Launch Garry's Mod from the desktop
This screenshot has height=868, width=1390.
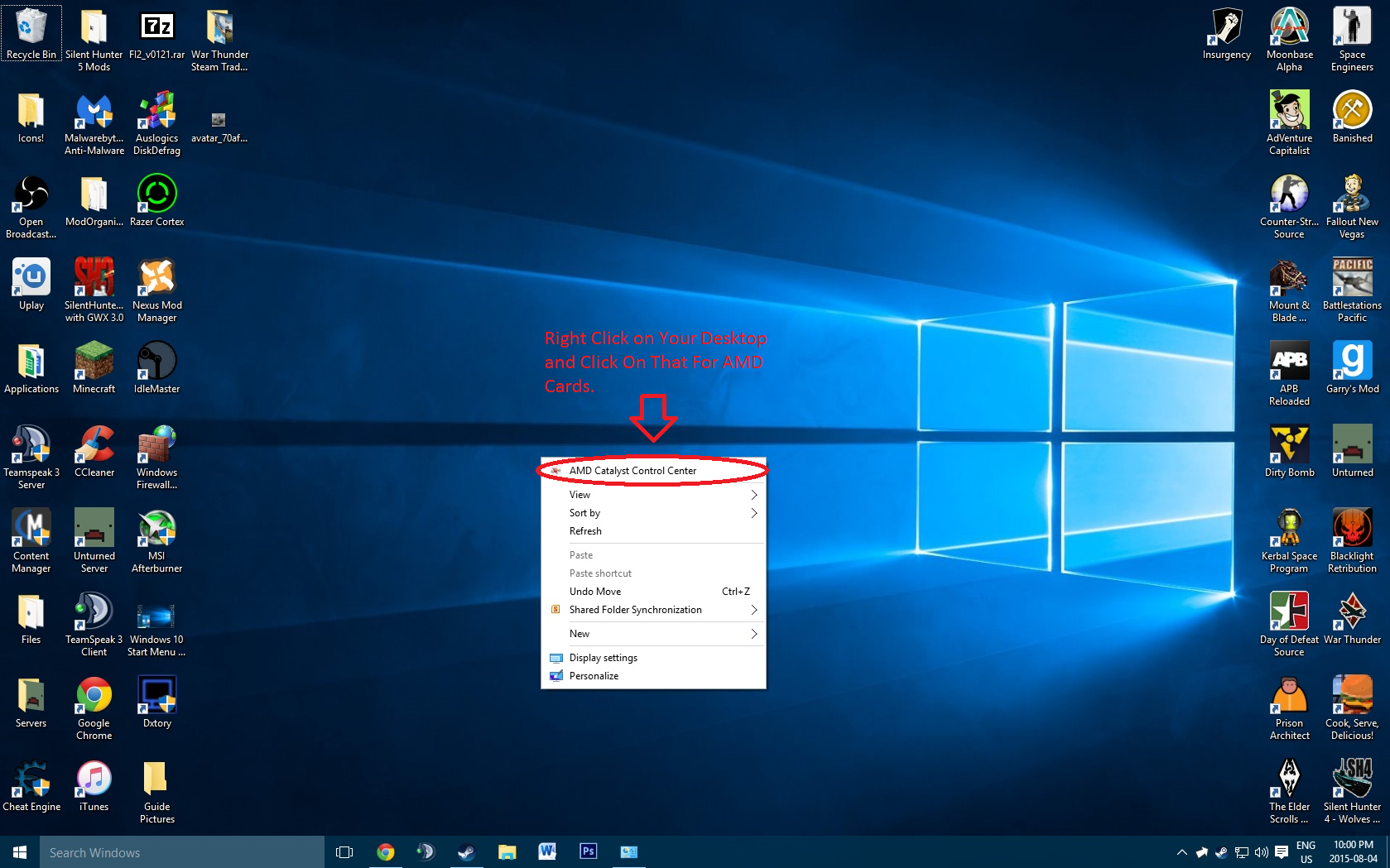1353,368
